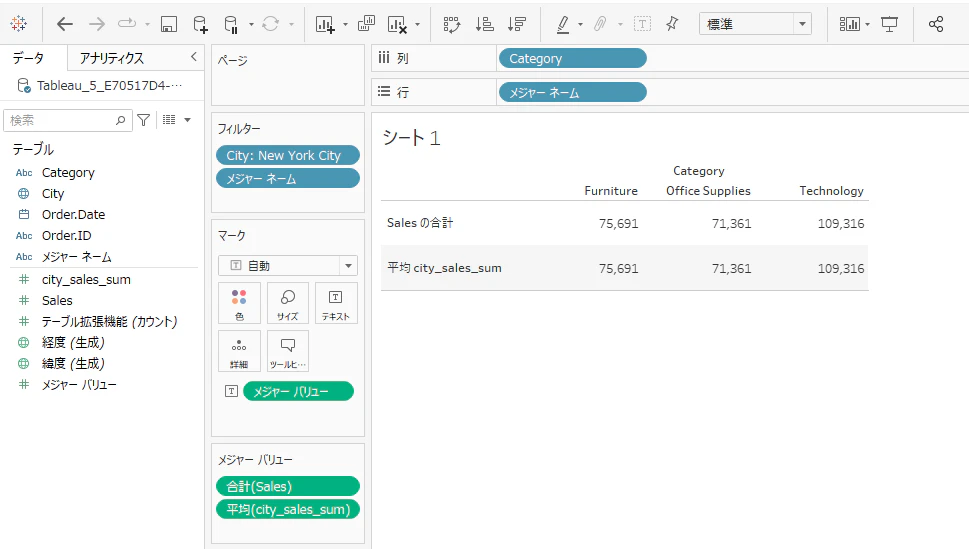Select the 緯度 (生成) field
Image resolution: width=969 pixels, height=549 pixels.
[73, 364]
